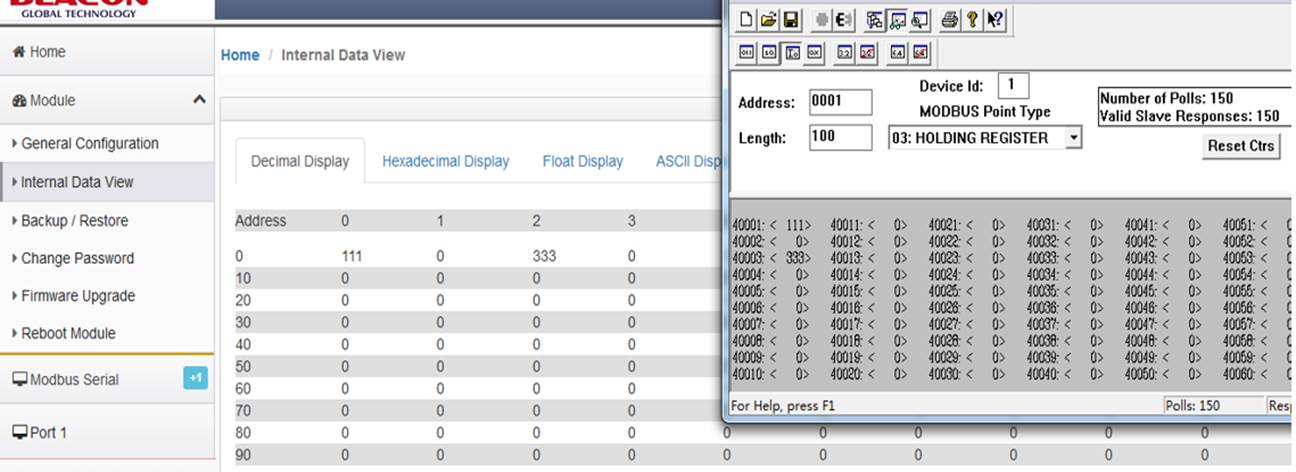Switch to Float Display tab
Image resolution: width=1296 pixels, height=472 pixels.
click(583, 161)
